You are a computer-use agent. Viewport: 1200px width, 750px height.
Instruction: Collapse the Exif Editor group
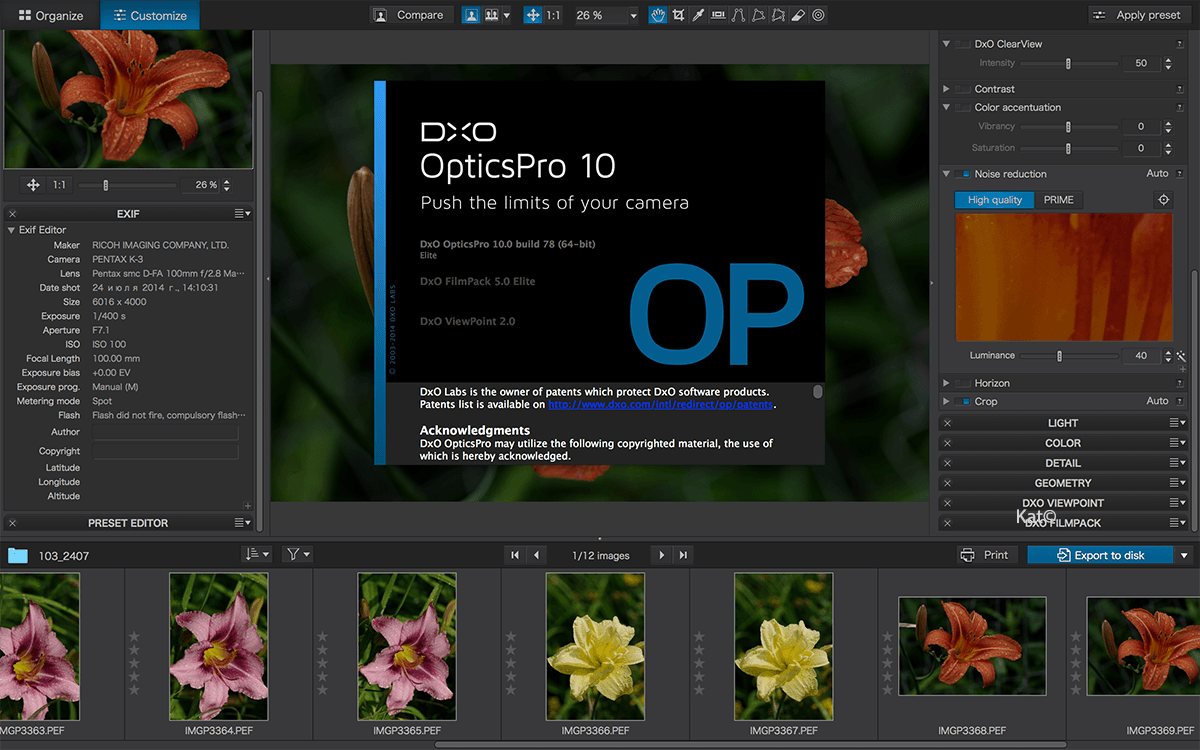coord(11,230)
